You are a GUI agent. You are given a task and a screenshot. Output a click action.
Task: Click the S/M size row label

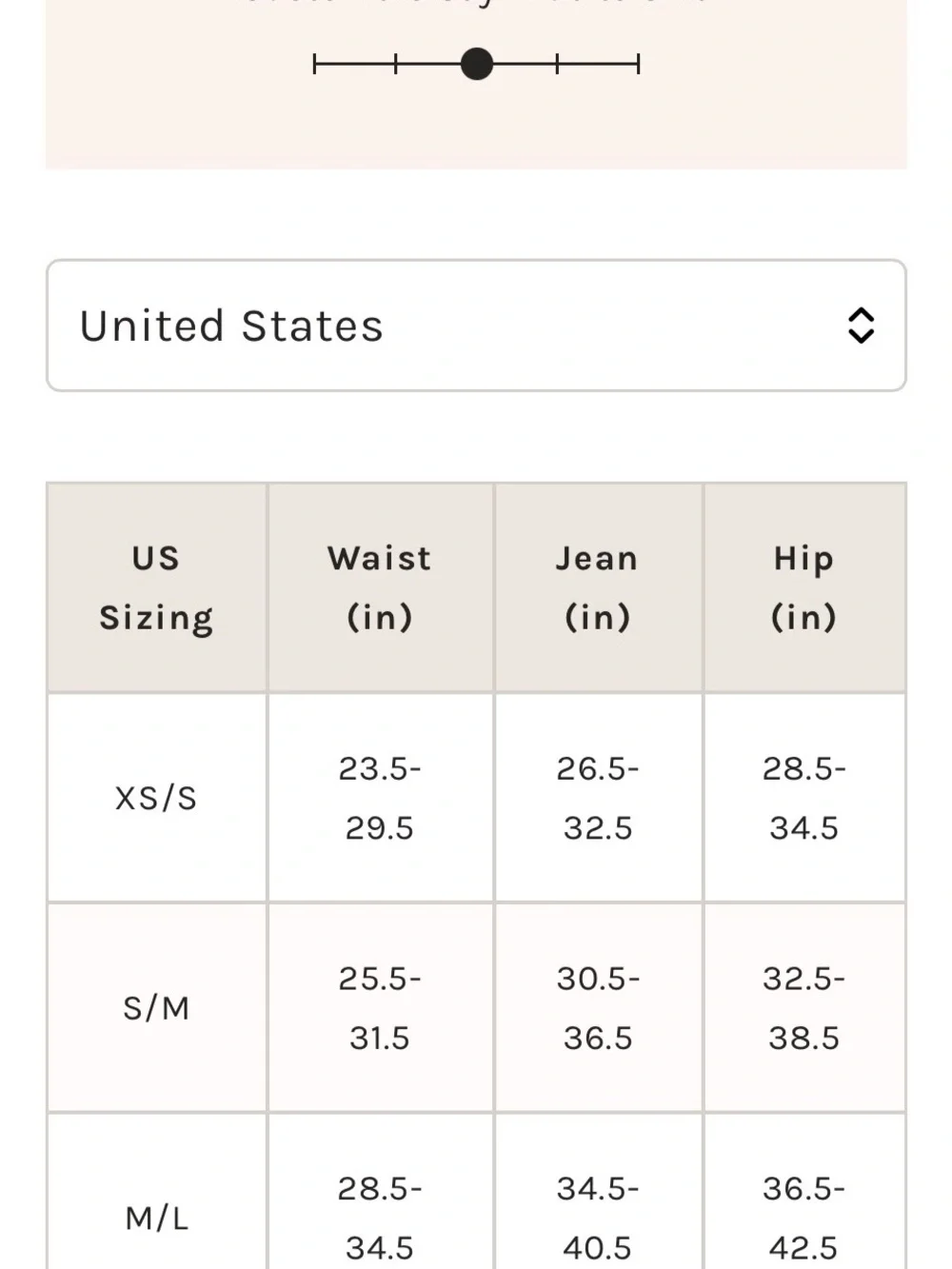pos(156,1008)
